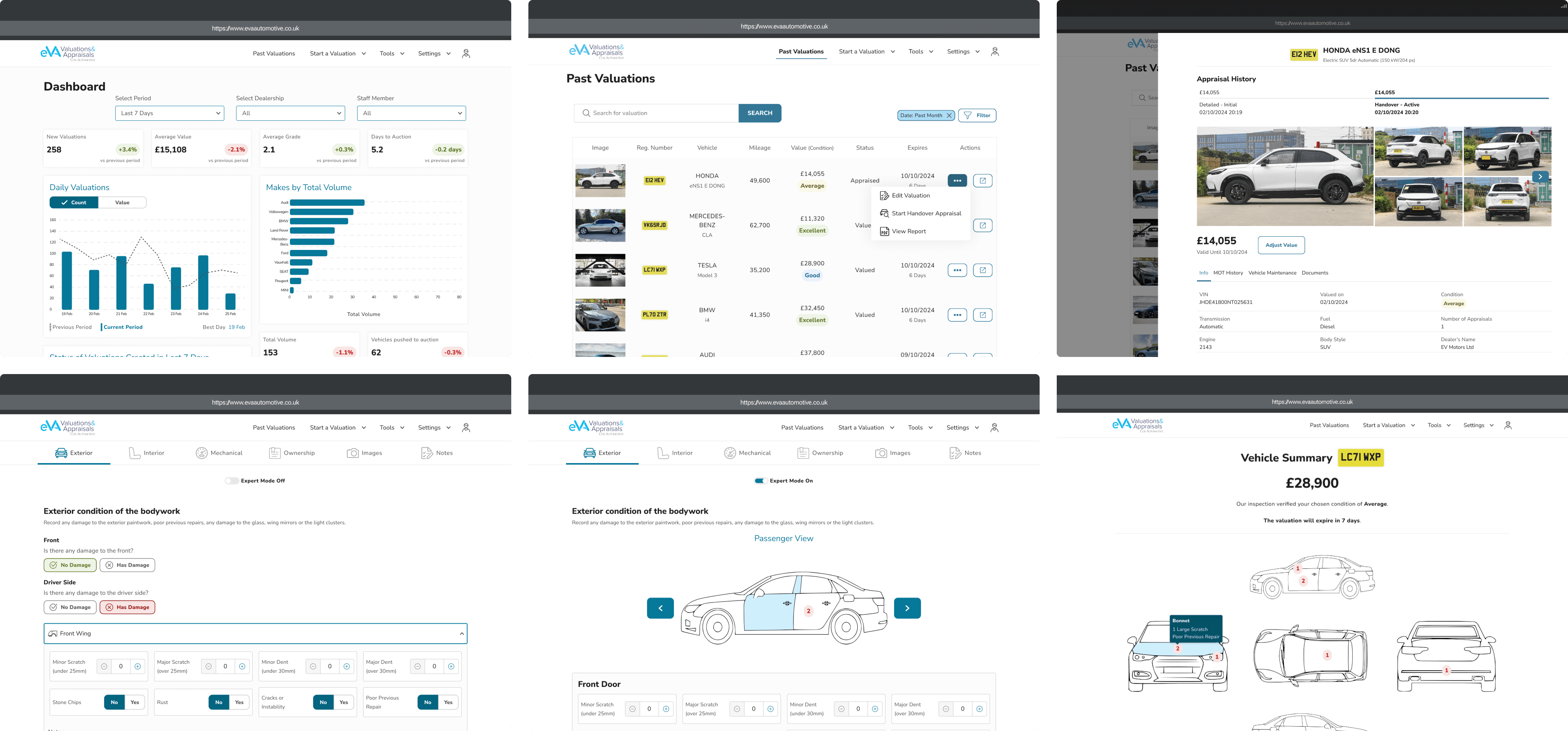Image resolution: width=1568 pixels, height=731 pixels.
Task: Set Stone Chips to Yes
Action: 134,702
